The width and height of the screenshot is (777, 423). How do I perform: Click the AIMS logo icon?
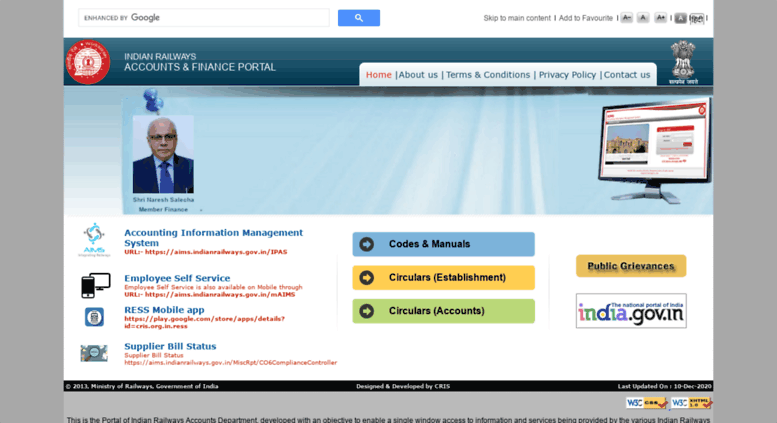[94, 240]
